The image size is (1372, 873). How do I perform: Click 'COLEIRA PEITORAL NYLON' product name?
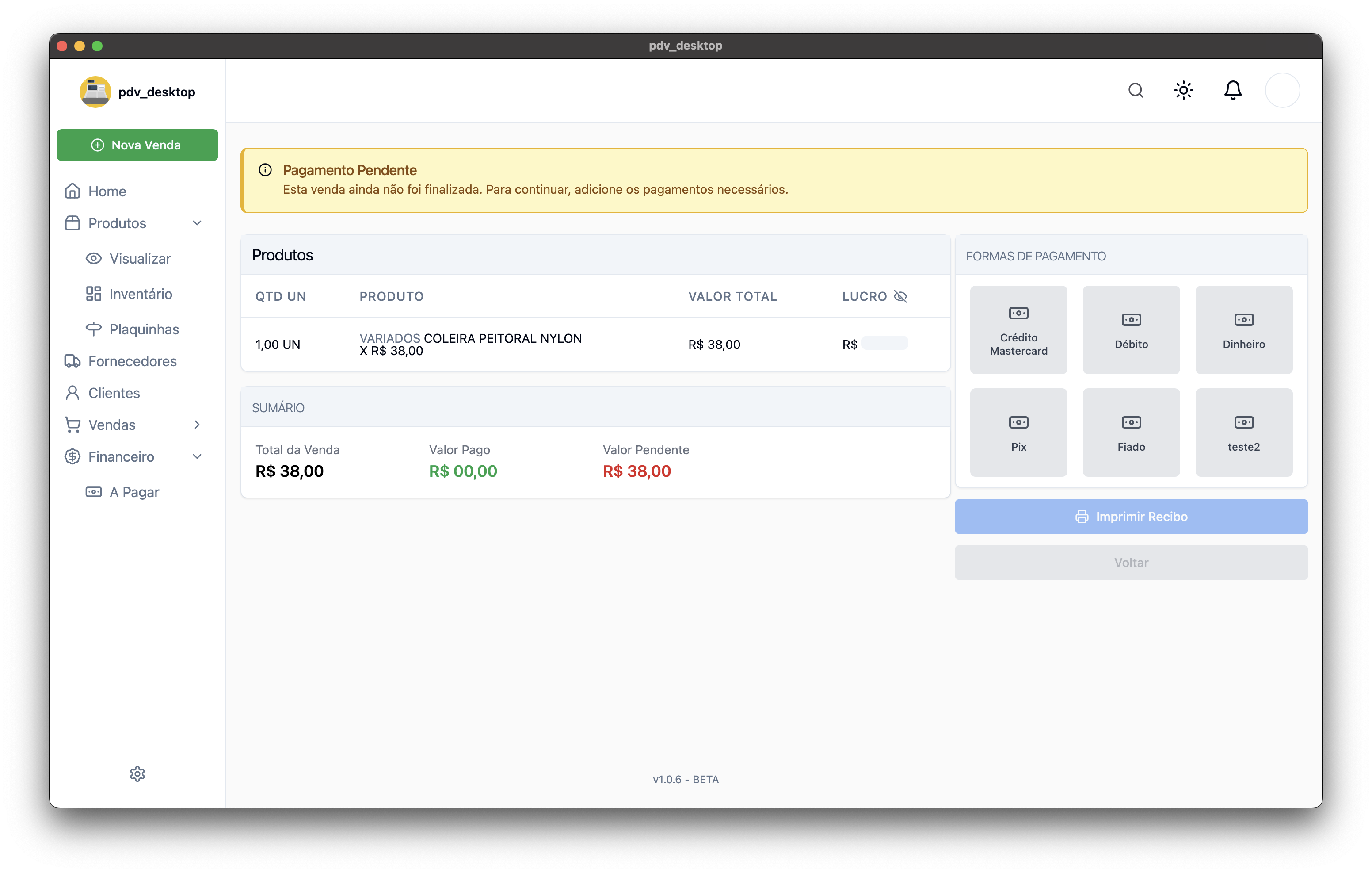point(503,338)
